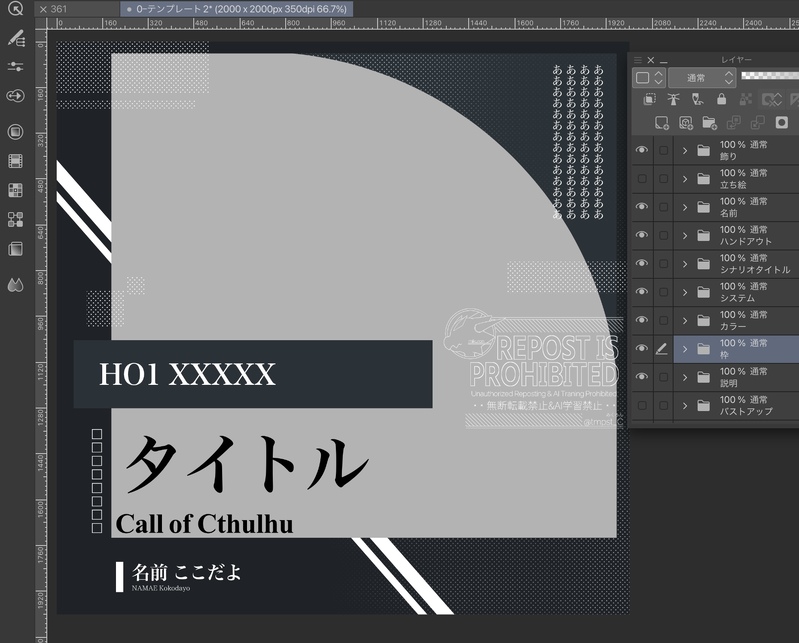Click the タイトル text on canvas
Image resolution: width=799 pixels, height=643 pixels.
[x=247, y=465]
